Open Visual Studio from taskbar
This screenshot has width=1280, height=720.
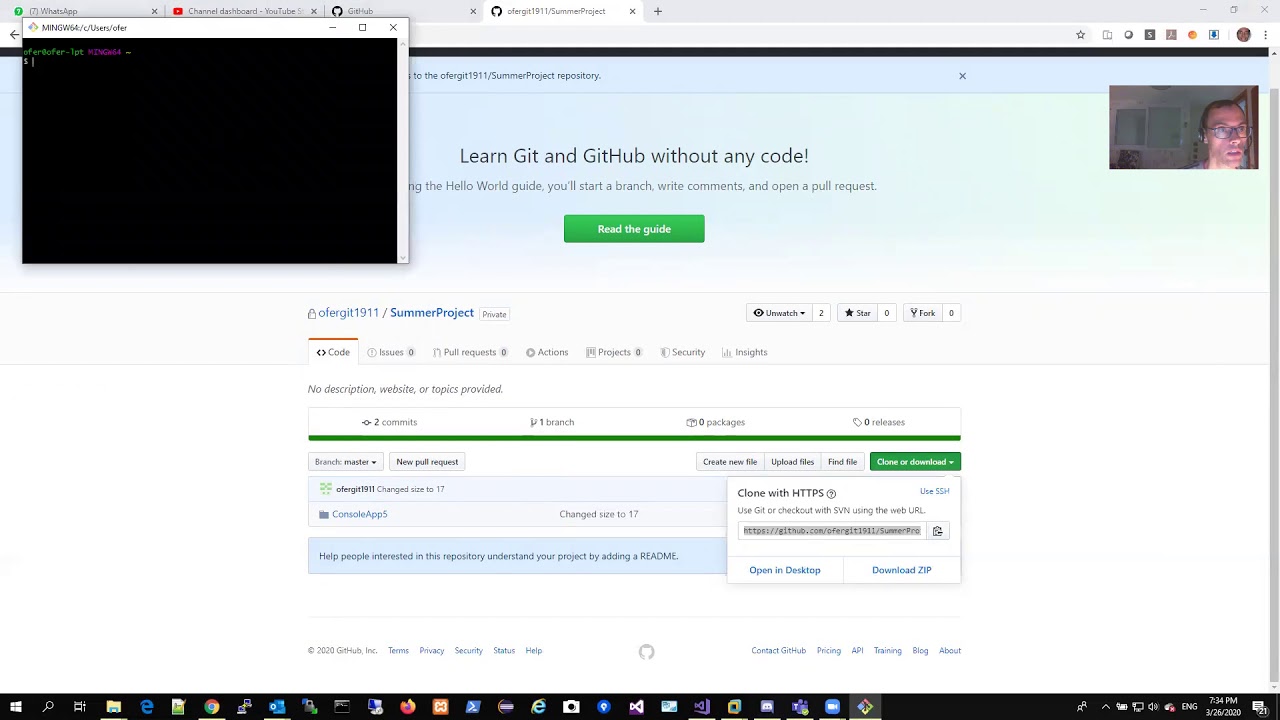[x=701, y=707]
